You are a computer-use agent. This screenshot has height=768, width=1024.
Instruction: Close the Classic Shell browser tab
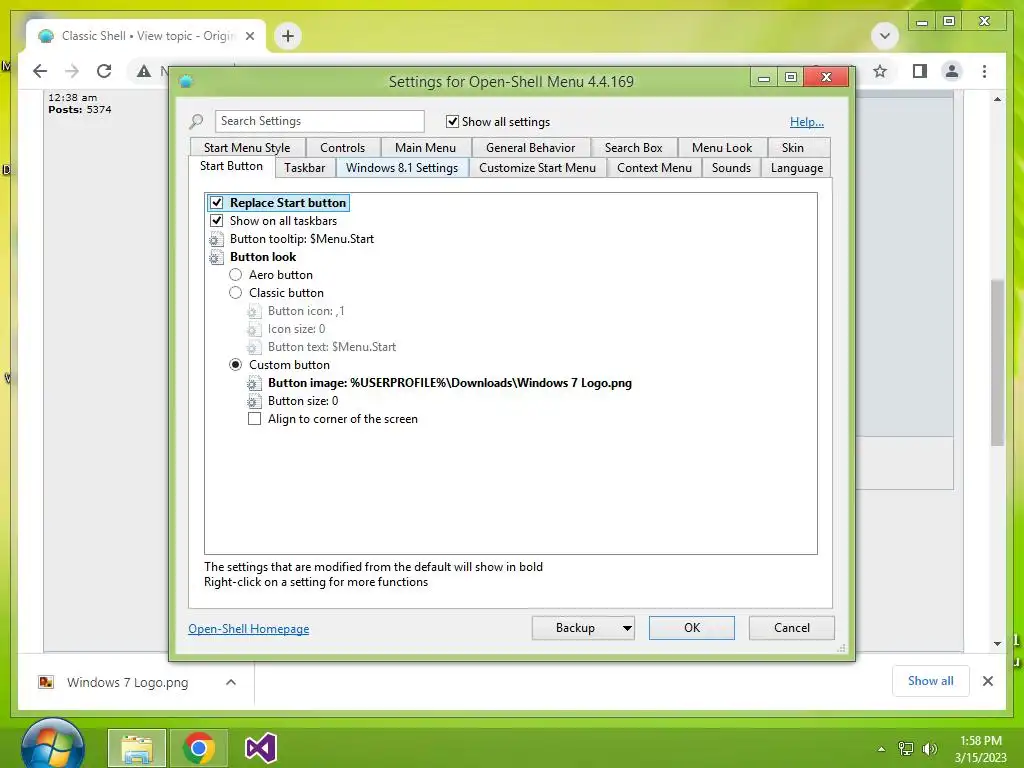pyautogui.click(x=249, y=36)
